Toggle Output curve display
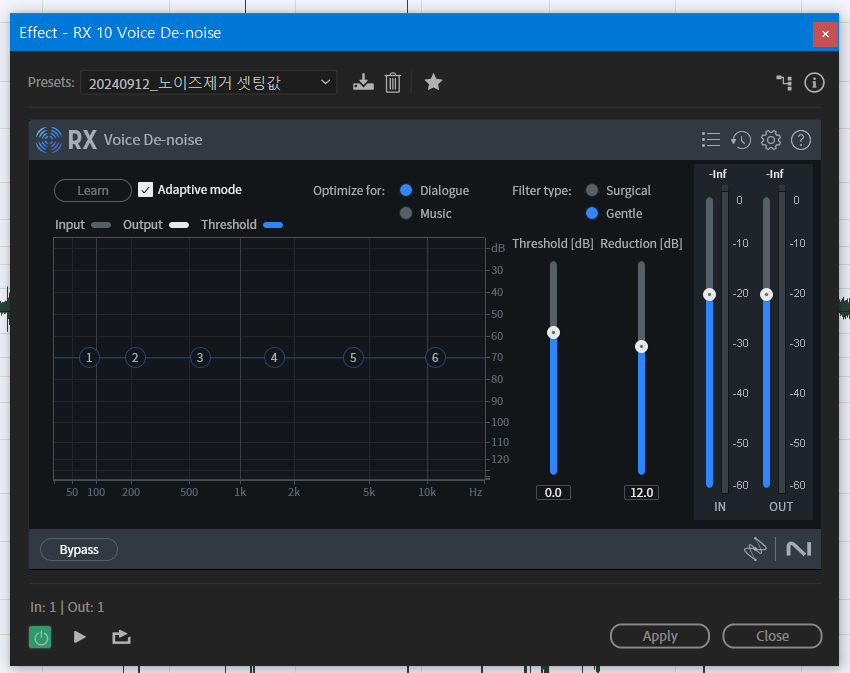Image resolution: width=850 pixels, height=673 pixels. [x=179, y=225]
